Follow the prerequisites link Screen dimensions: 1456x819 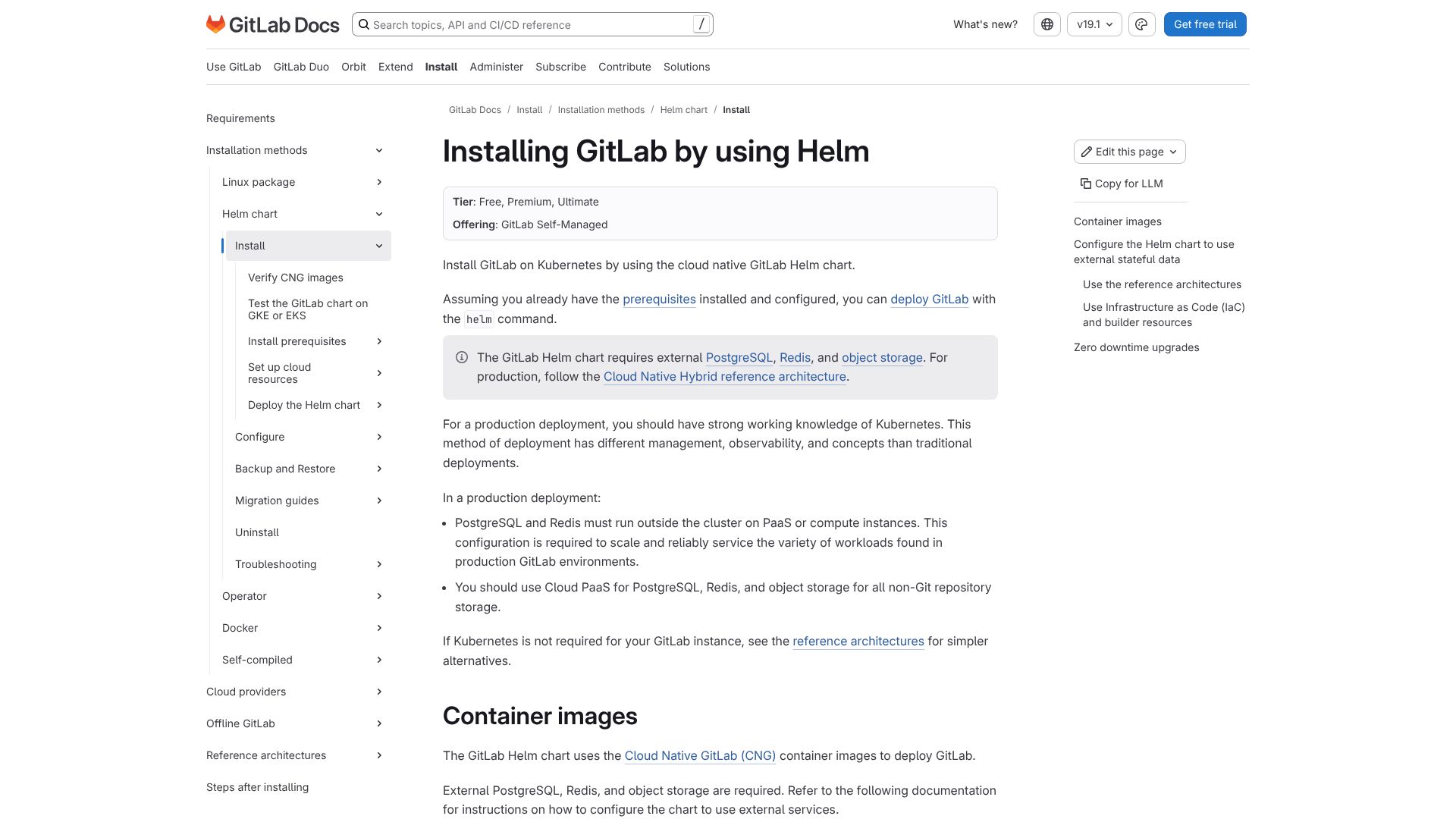[x=659, y=300]
